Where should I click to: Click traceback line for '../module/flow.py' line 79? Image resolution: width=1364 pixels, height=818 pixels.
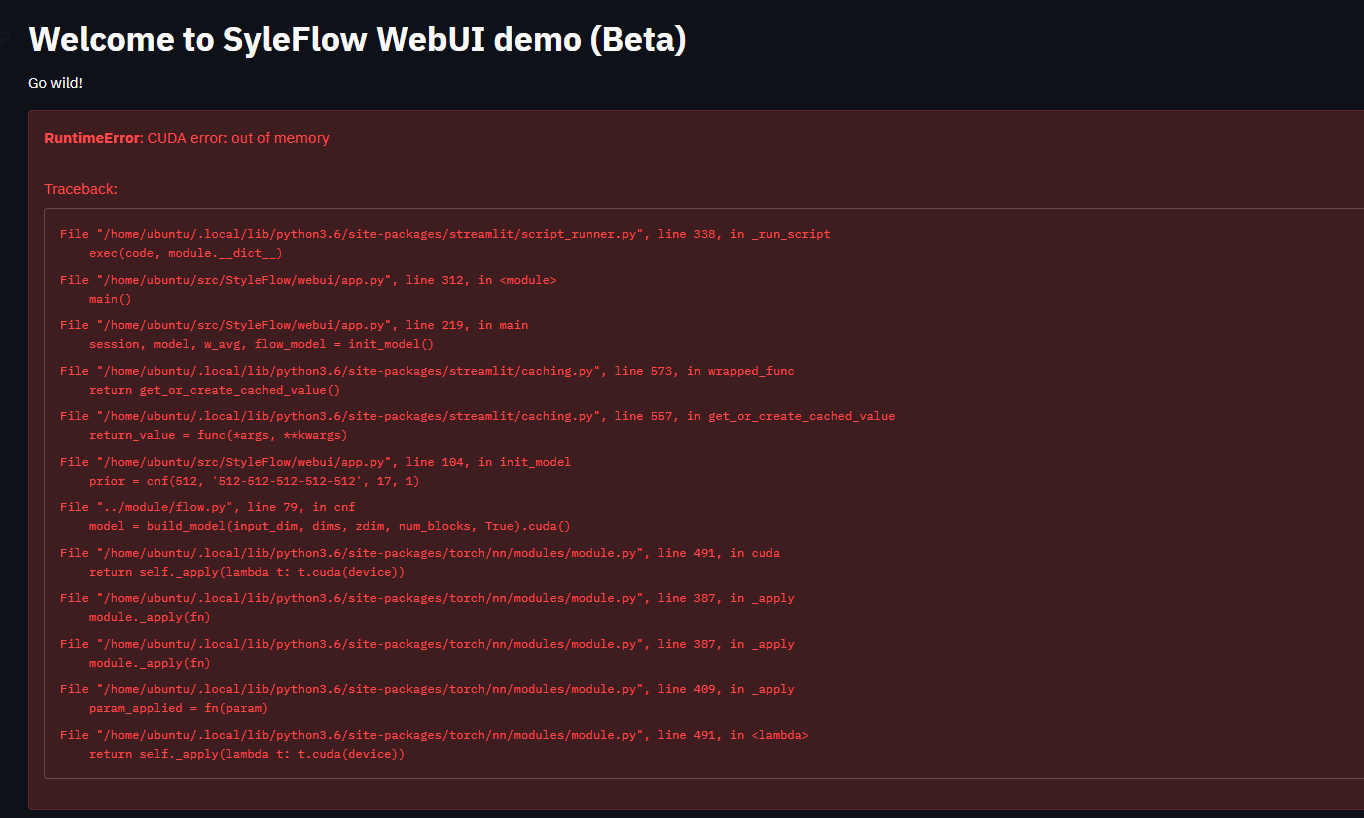[x=208, y=507]
